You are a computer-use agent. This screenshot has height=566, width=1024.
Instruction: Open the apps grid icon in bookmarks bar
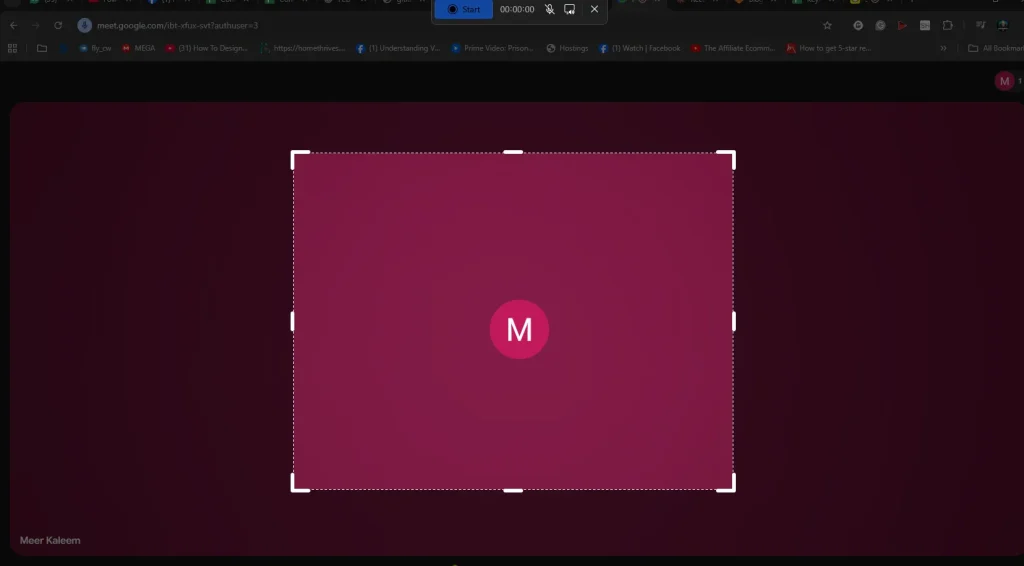[x=12, y=48]
